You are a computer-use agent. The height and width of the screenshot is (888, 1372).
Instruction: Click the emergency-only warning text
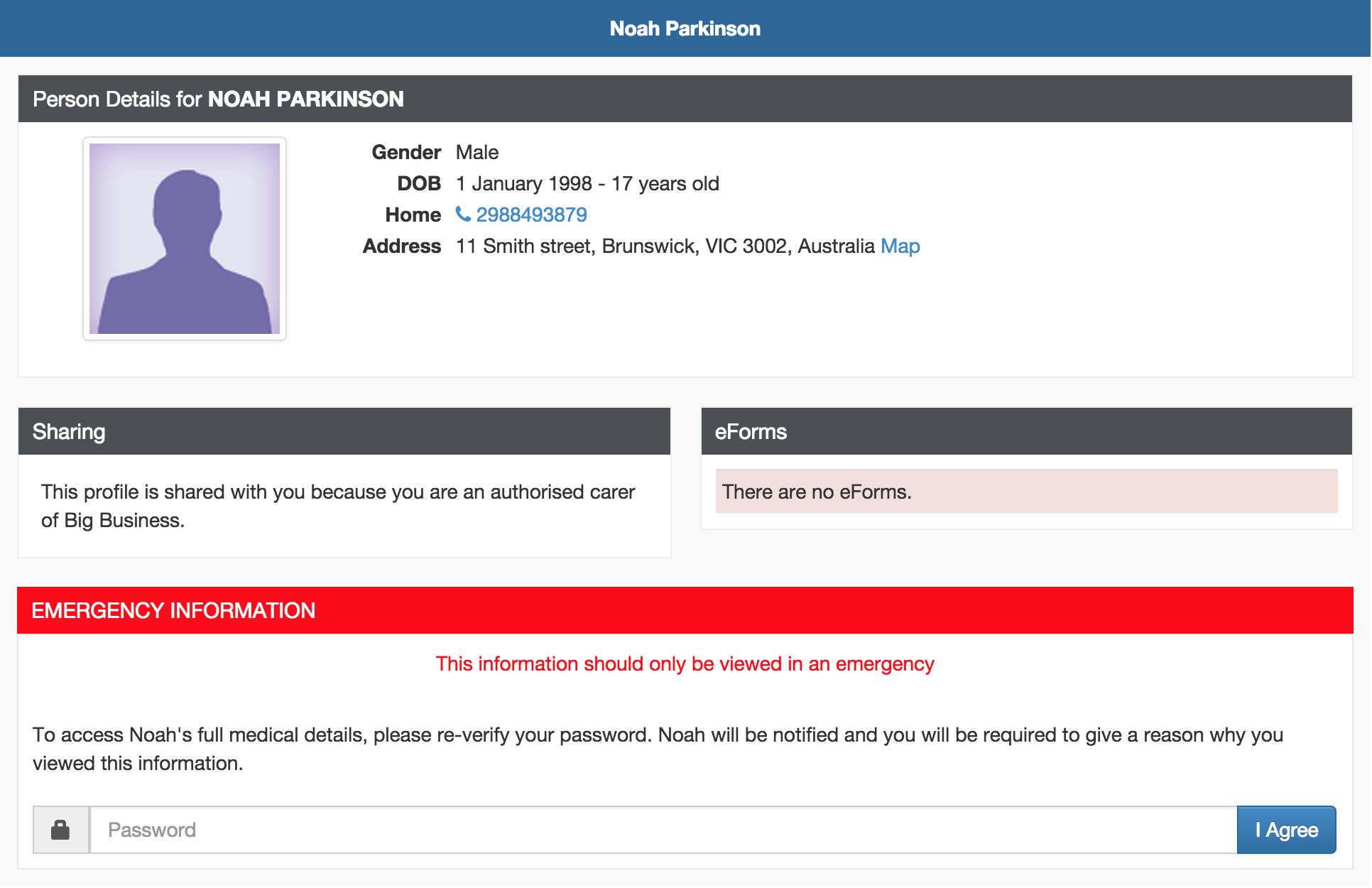pyautogui.click(x=685, y=664)
